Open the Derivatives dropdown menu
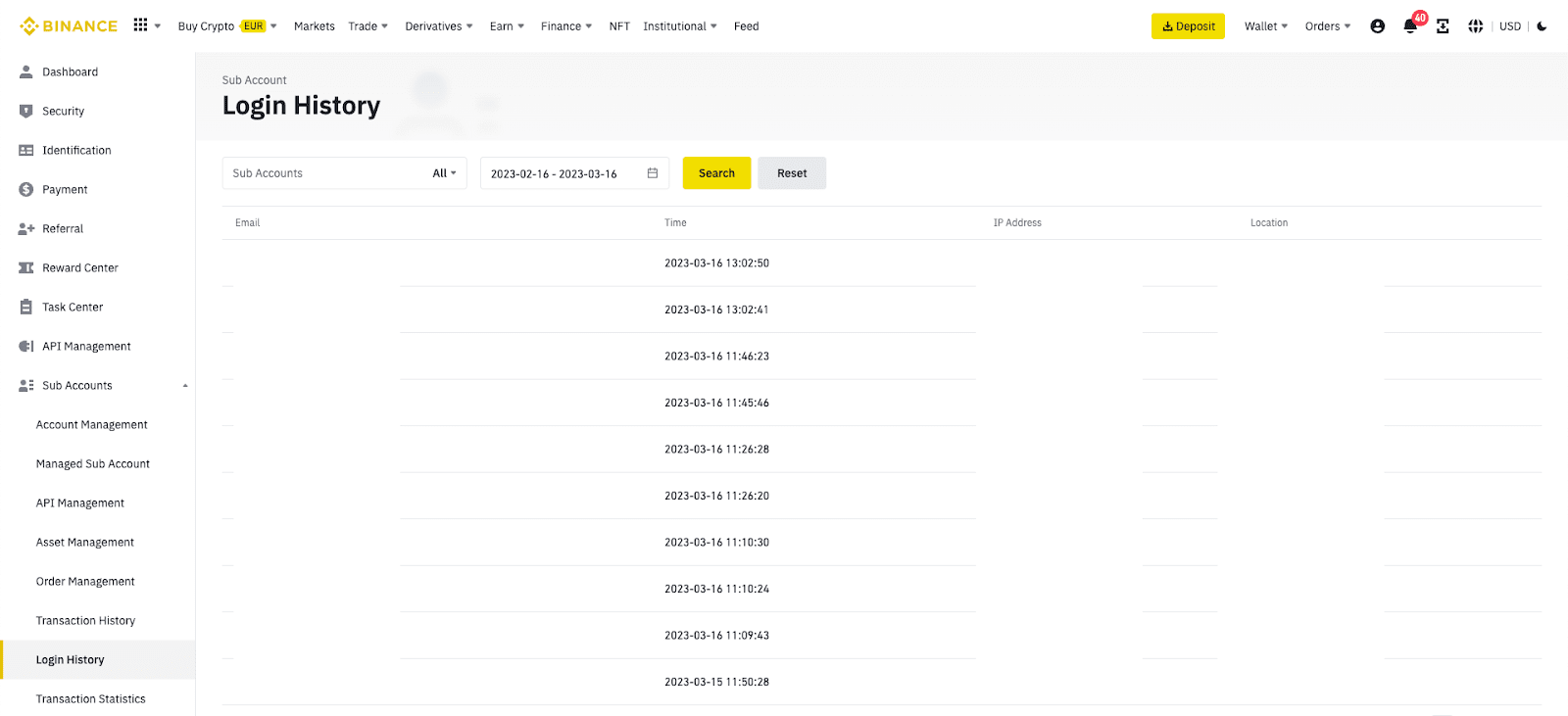Viewport: 1568px width, 716px height. point(438,26)
